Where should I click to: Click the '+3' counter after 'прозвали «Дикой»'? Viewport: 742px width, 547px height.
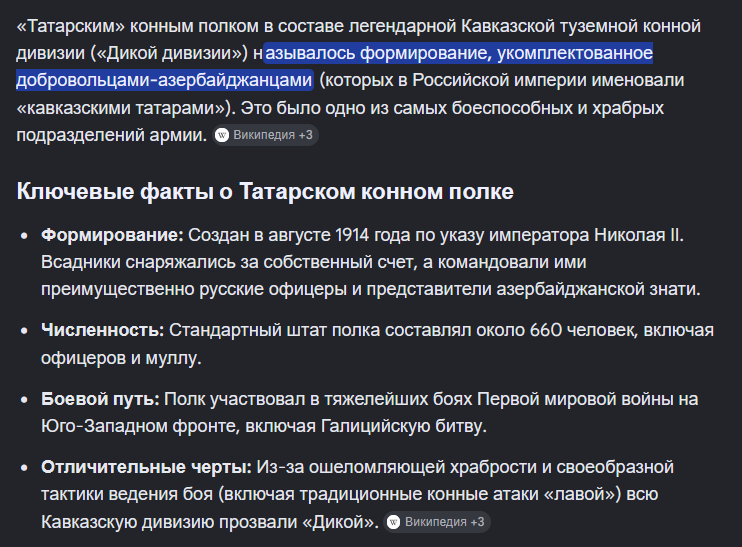(x=477, y=522)
